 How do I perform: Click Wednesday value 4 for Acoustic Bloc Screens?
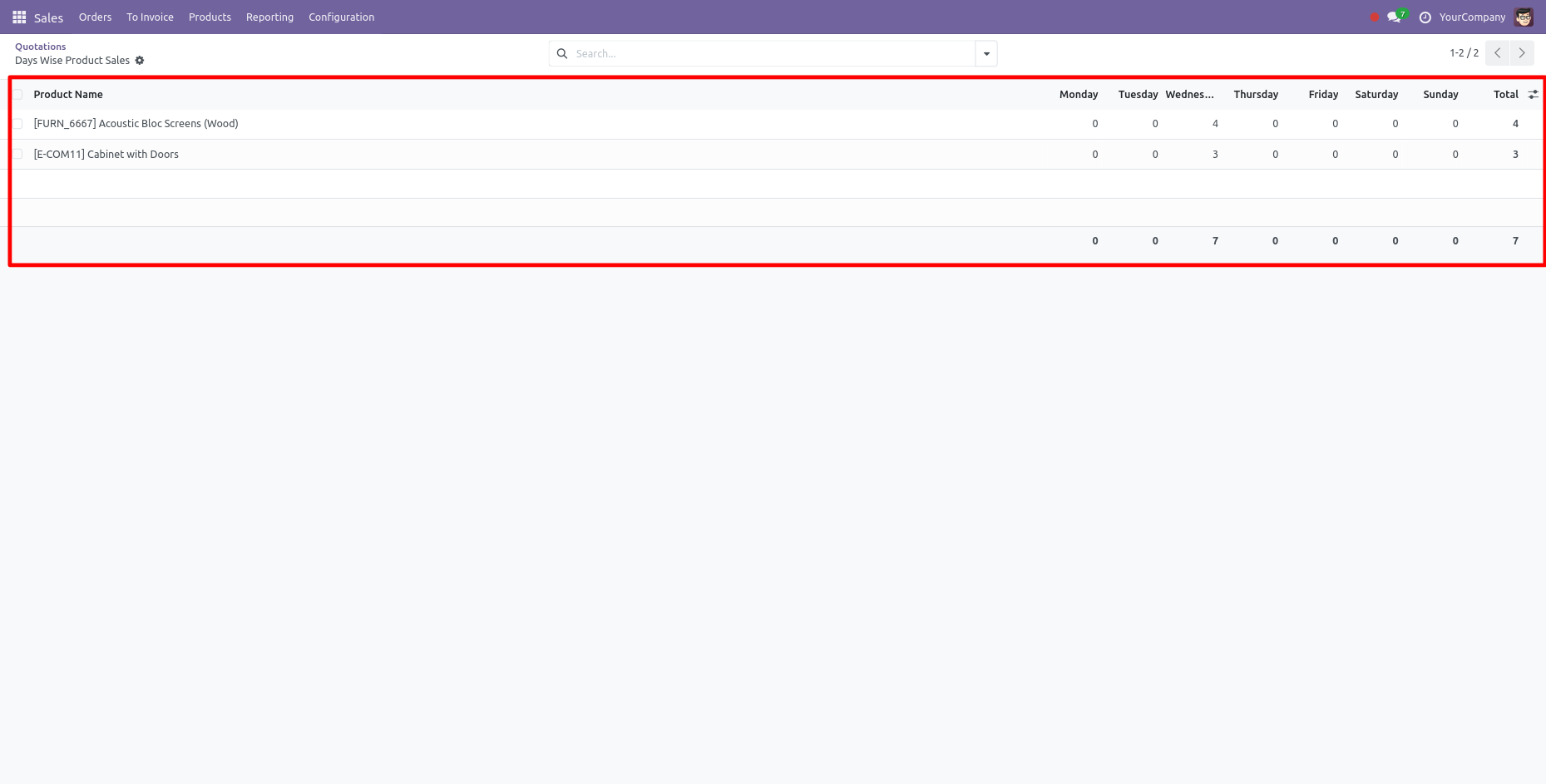click(1215, 124)
